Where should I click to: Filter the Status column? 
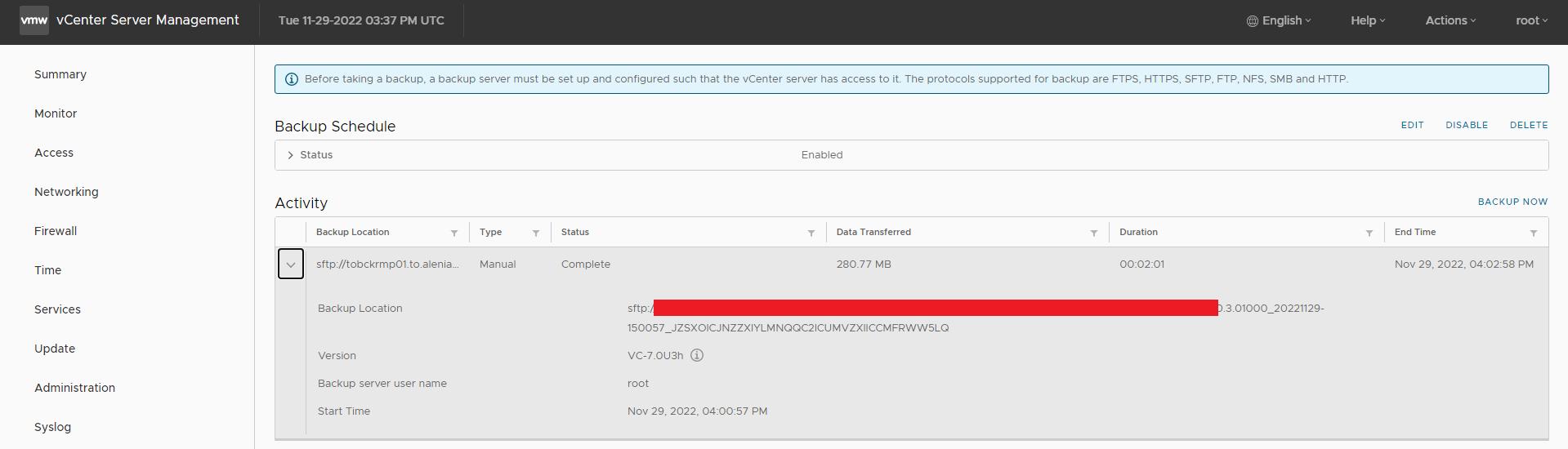tap(811, 233)
